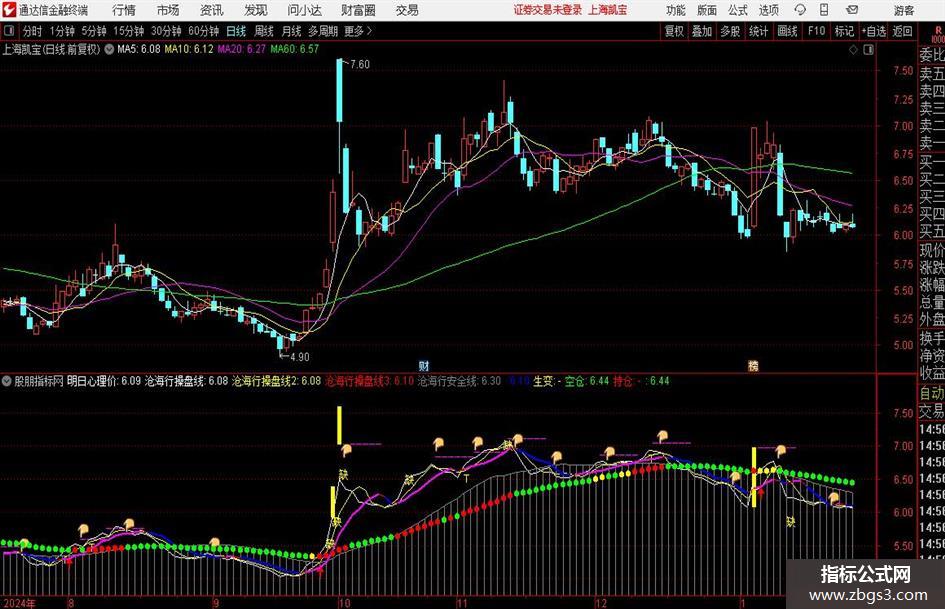Click the 画线 drawing toolbar button
This screenshot has height=609, width=945.
[x=787, y=31]
